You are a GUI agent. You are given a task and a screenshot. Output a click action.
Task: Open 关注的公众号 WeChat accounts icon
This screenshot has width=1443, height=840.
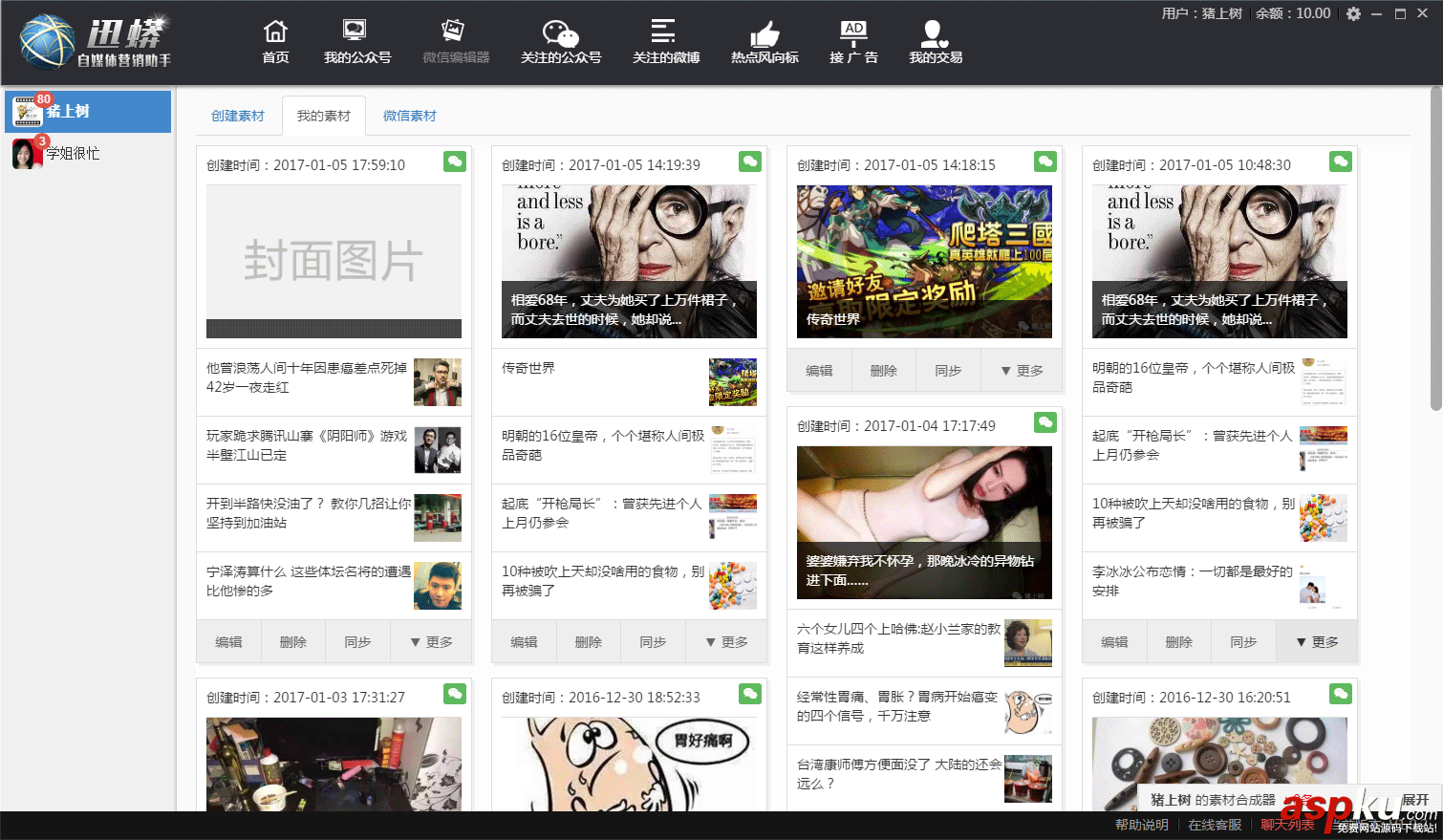tap(560, 40)
